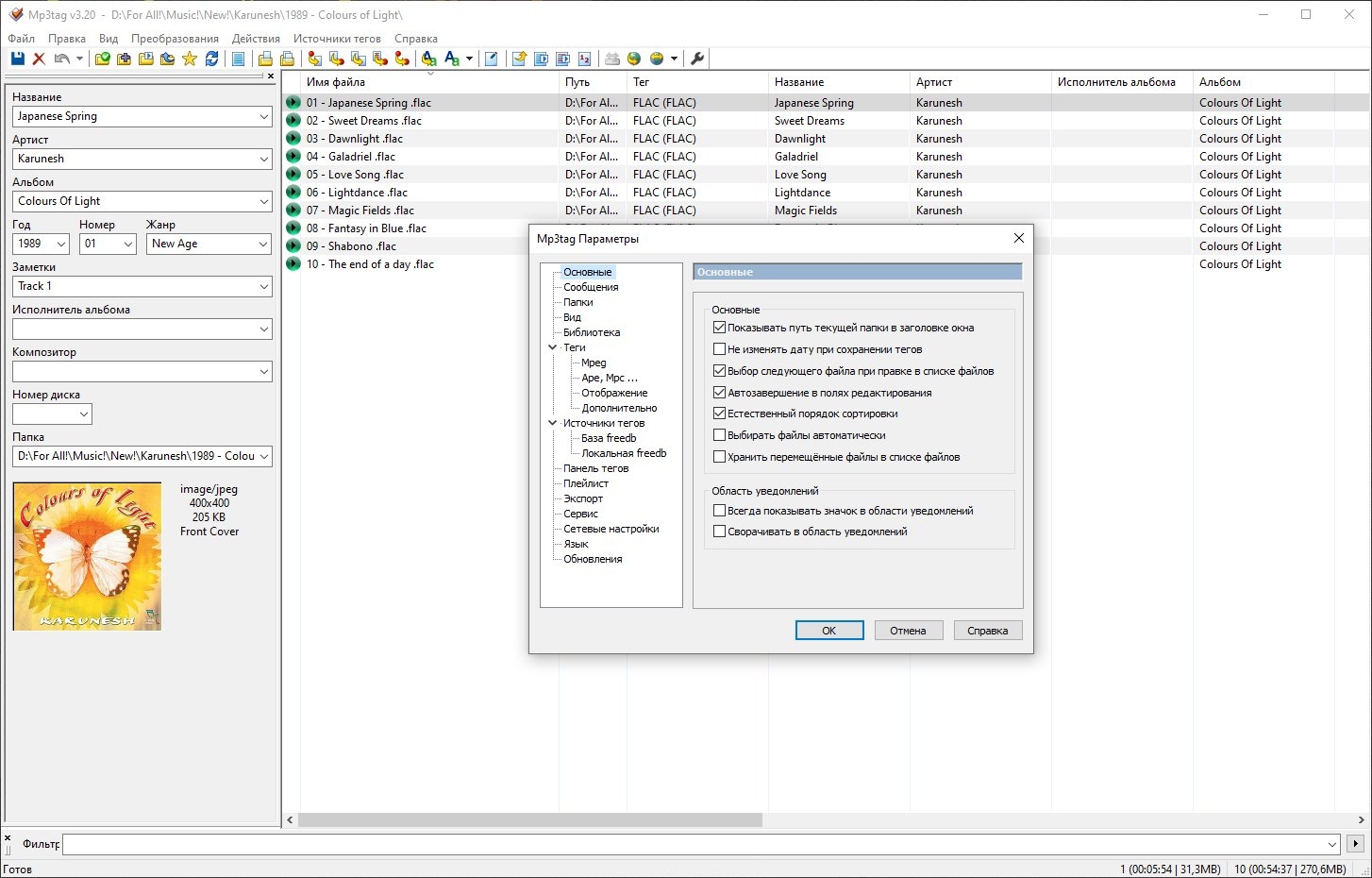Open the Файл menu
This screenshot has height=878, width=1372.
[x=21, y=39]
